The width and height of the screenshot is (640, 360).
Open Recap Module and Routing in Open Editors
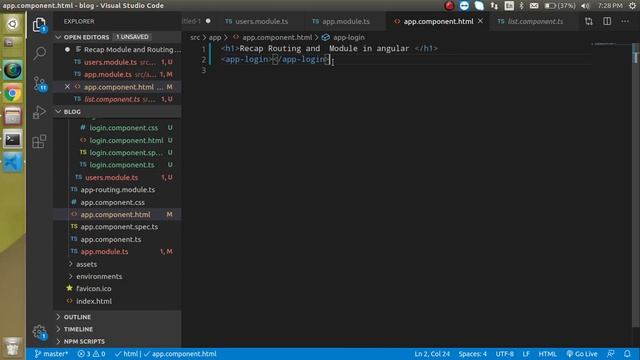118,49
